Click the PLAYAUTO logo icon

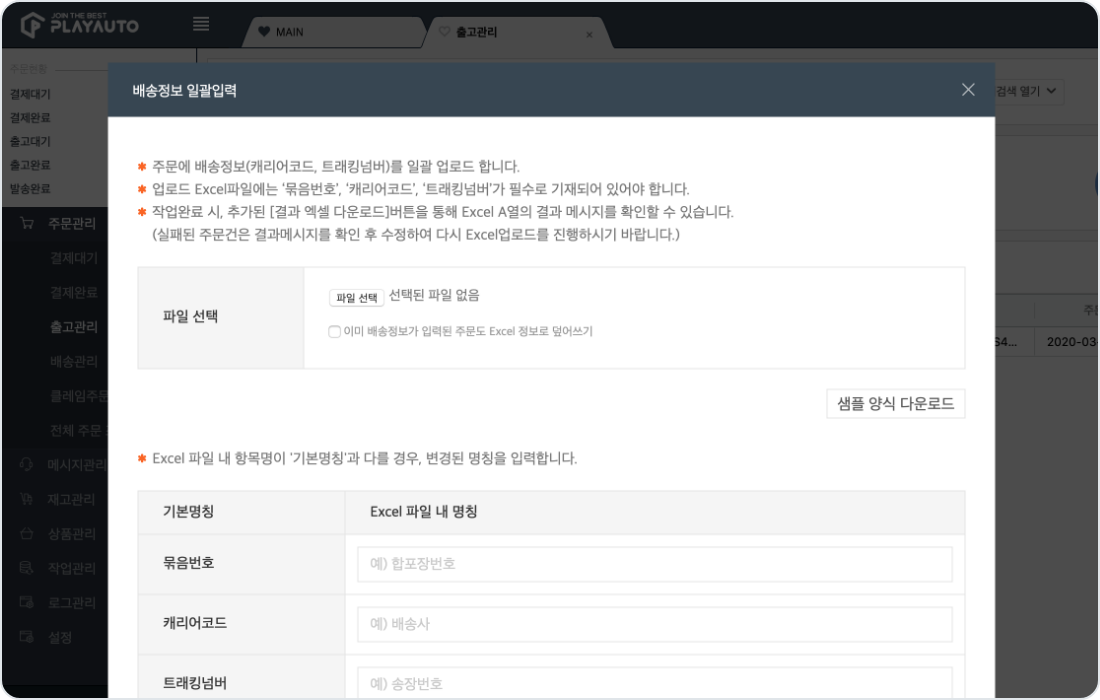coord(32,24)
